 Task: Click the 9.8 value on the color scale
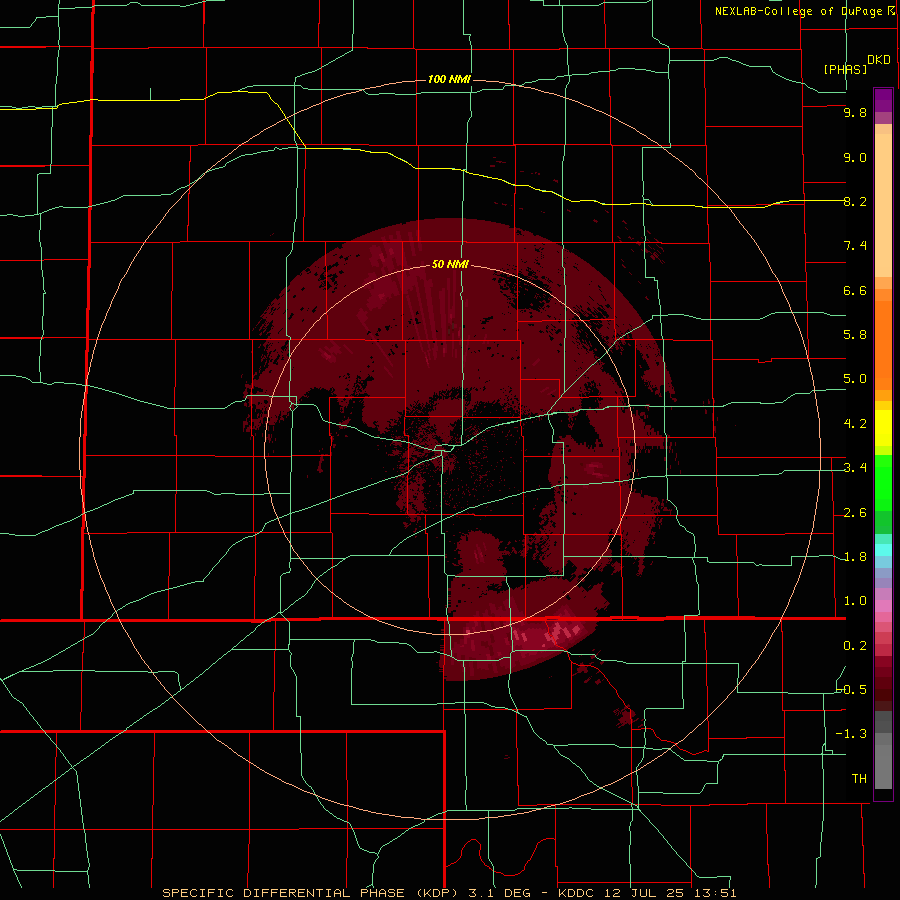tap(855, 112)
